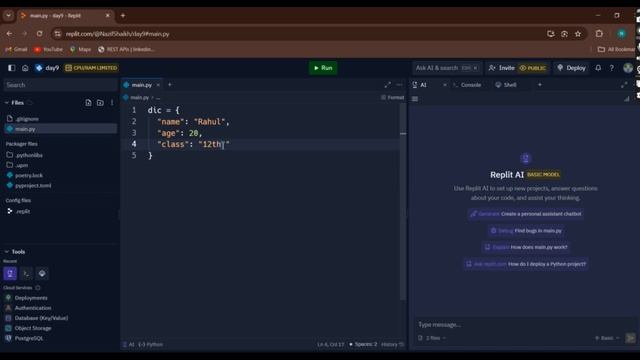Select main.py in the file tree
Viewport: 640px width, 360px height.
point(60,129)
